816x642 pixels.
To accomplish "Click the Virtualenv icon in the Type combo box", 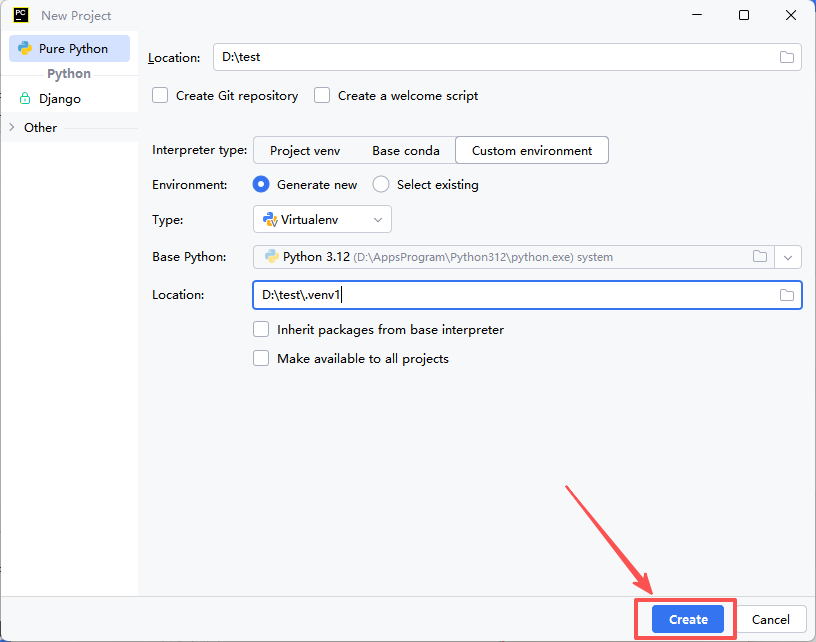I will tap(270, 220).
